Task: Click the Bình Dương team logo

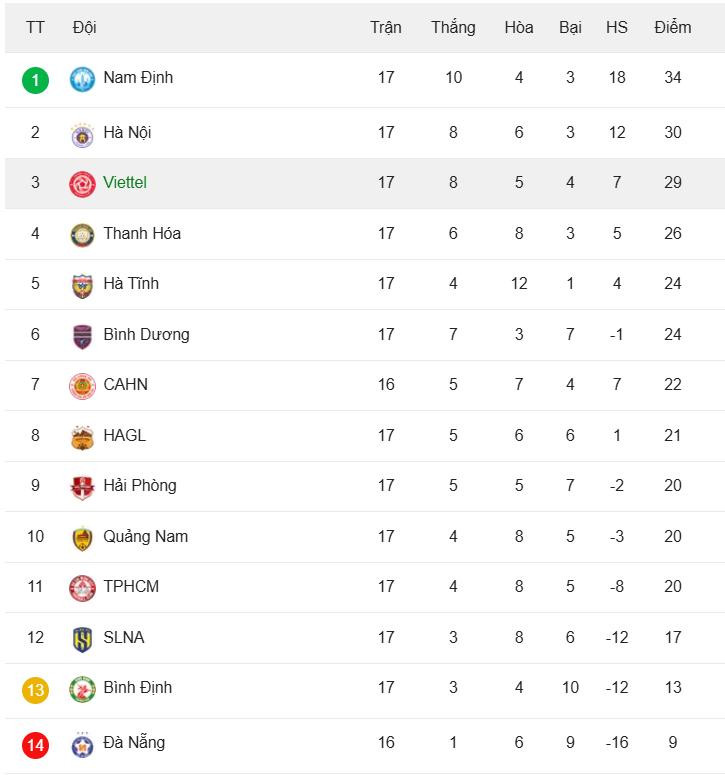Action: (82, 336)
